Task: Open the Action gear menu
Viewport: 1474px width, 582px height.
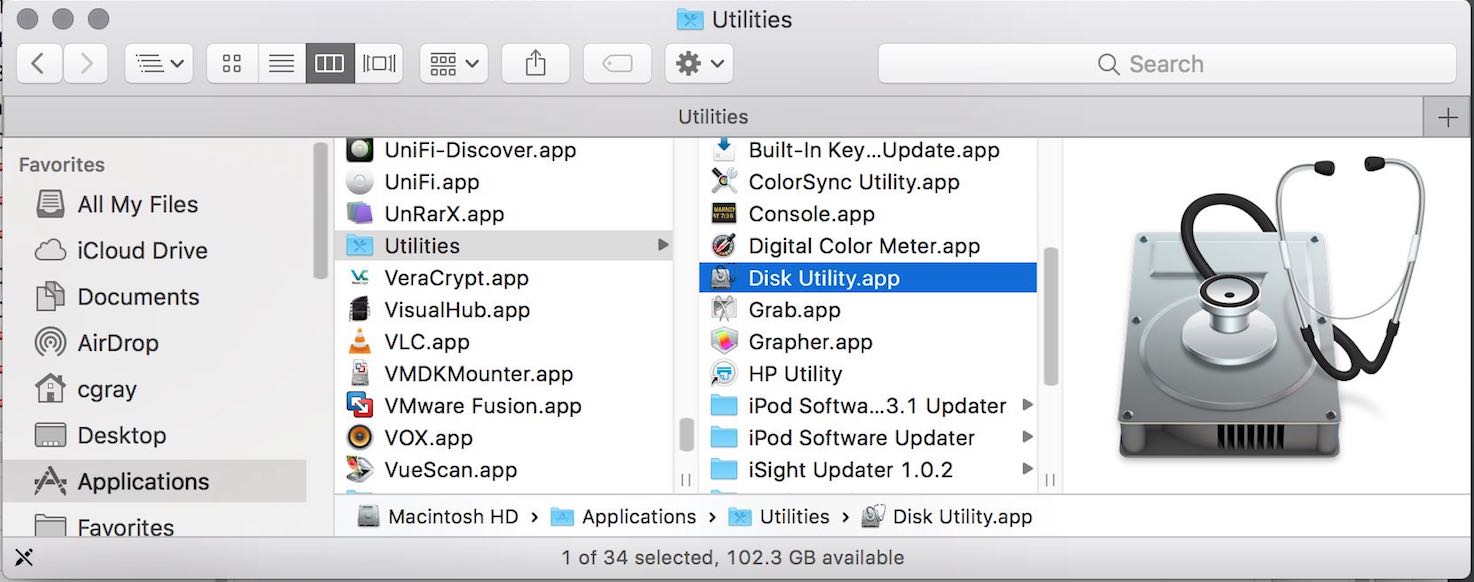Action: (699, 64)
